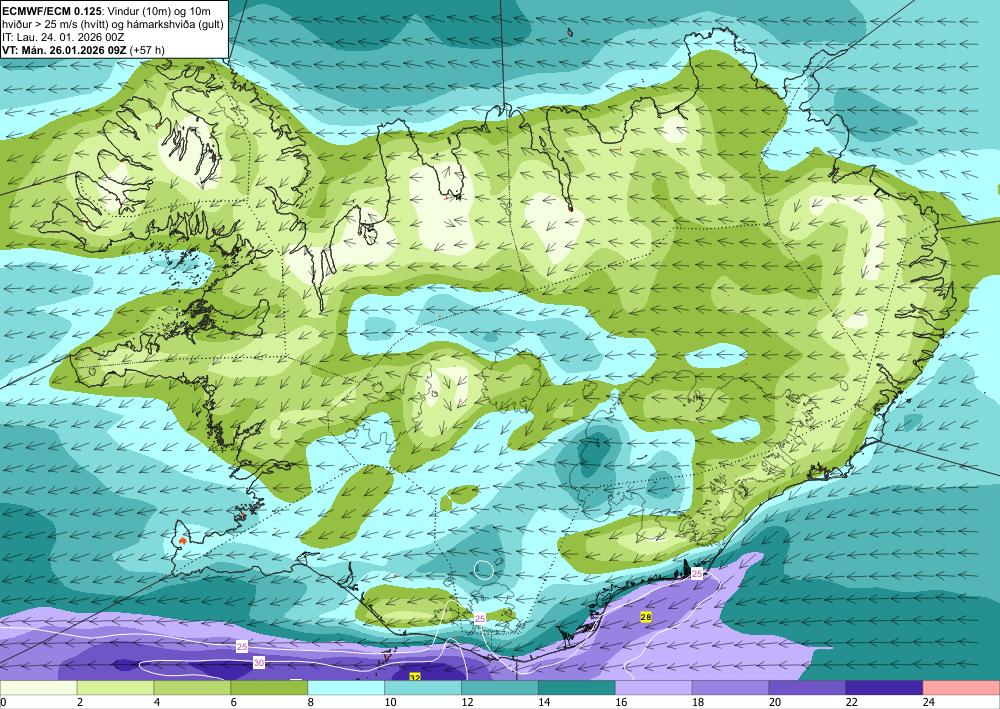Screen dimensions: 1000x709
Task: Click the purple 18–20 m/s legend swatch
Action: click(730, 688)
